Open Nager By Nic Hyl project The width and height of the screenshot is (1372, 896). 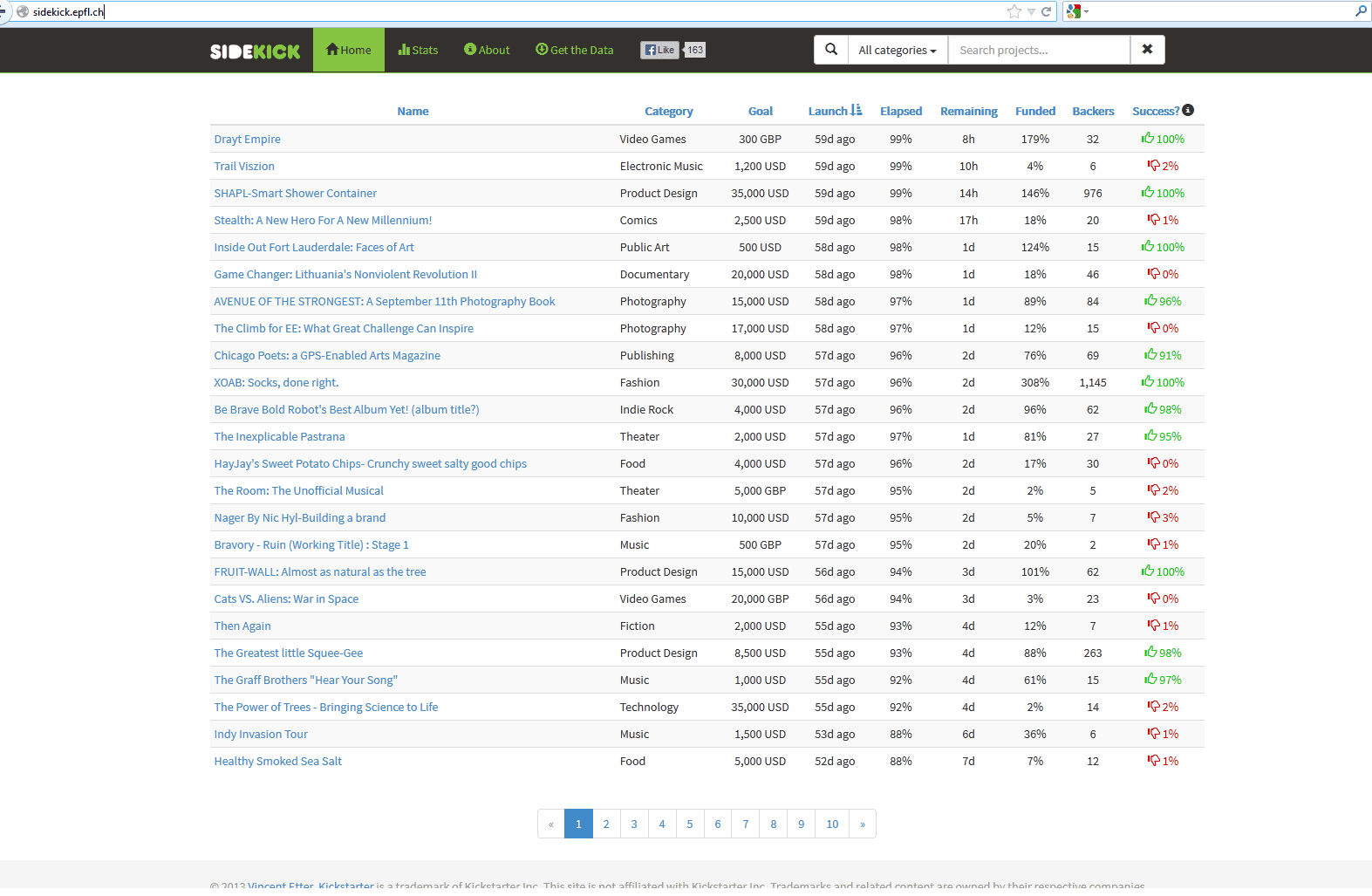point(300,517)
